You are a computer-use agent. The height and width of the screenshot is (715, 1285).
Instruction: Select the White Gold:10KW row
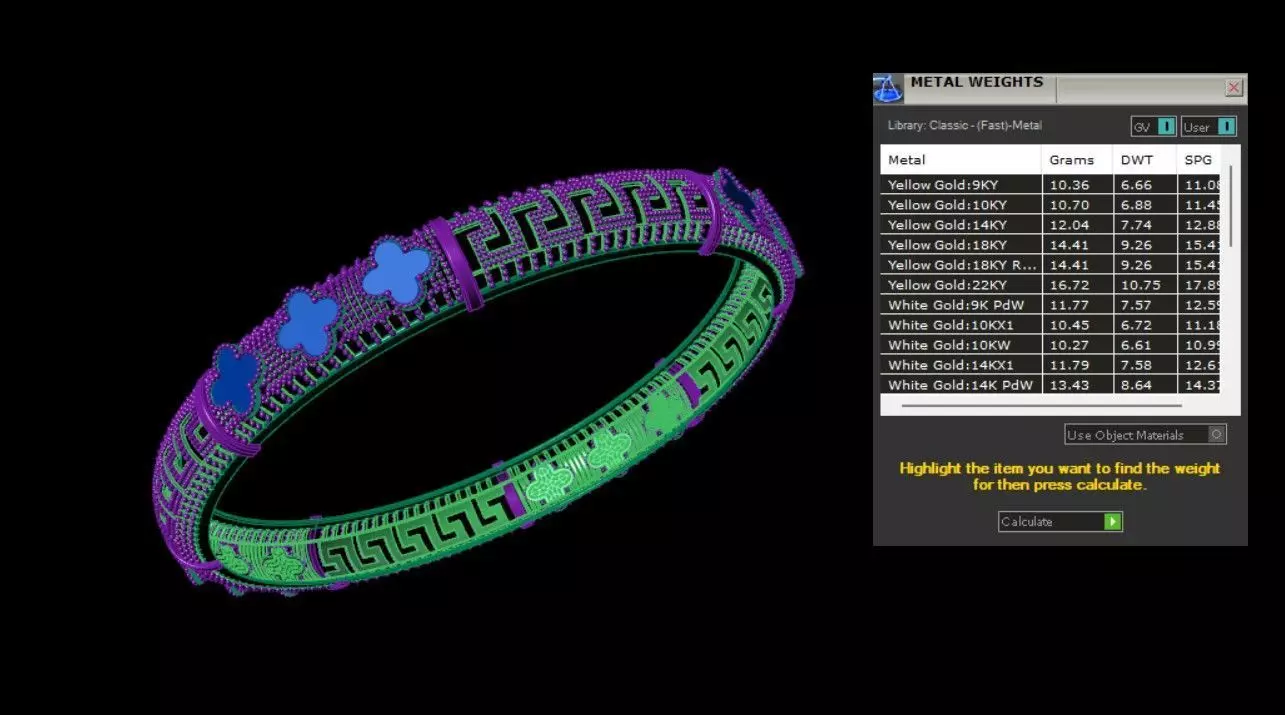coord(1050,345)
